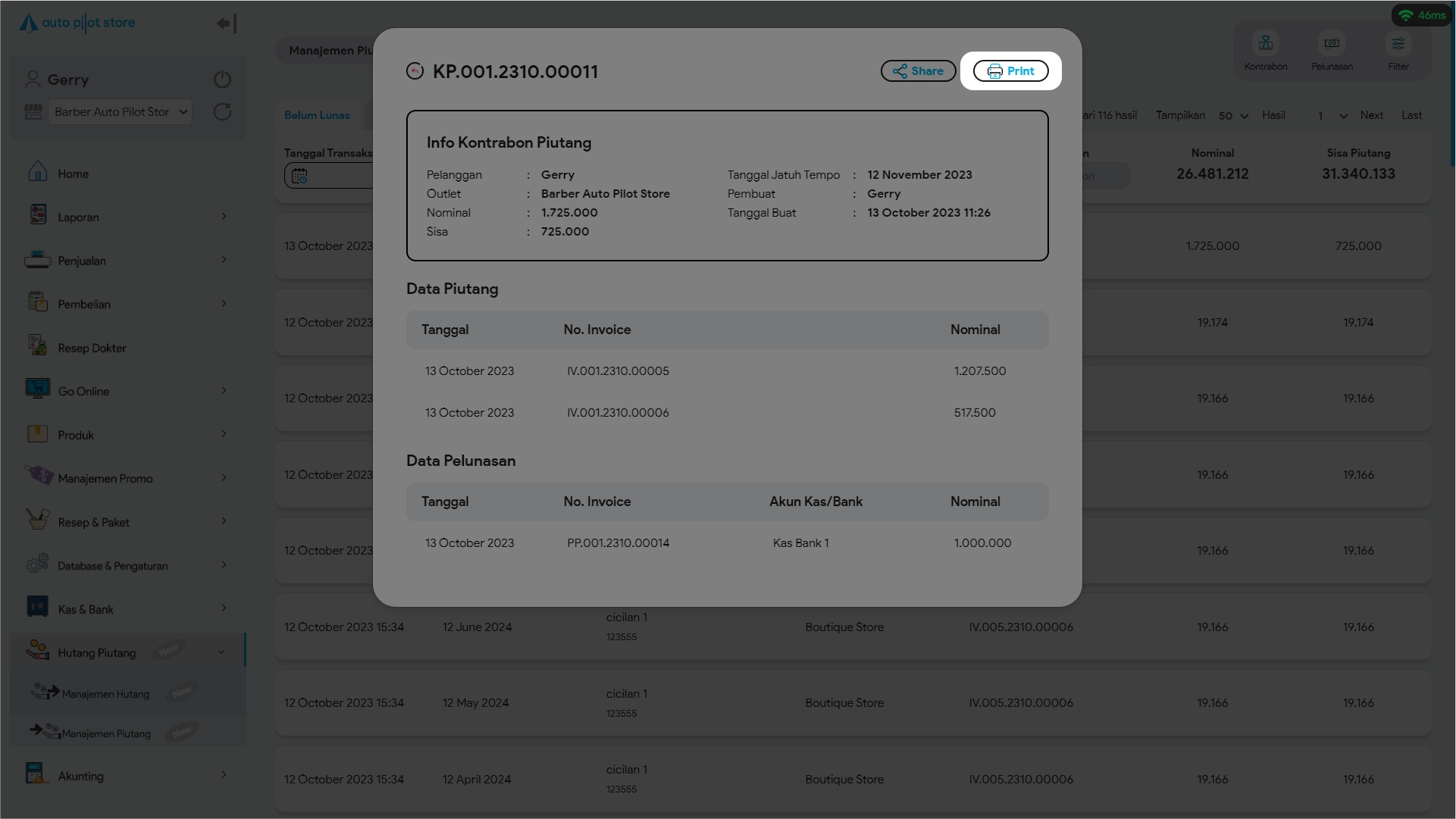Open the Tampilkan 50 rows dropdown

tap(1233, 116)
